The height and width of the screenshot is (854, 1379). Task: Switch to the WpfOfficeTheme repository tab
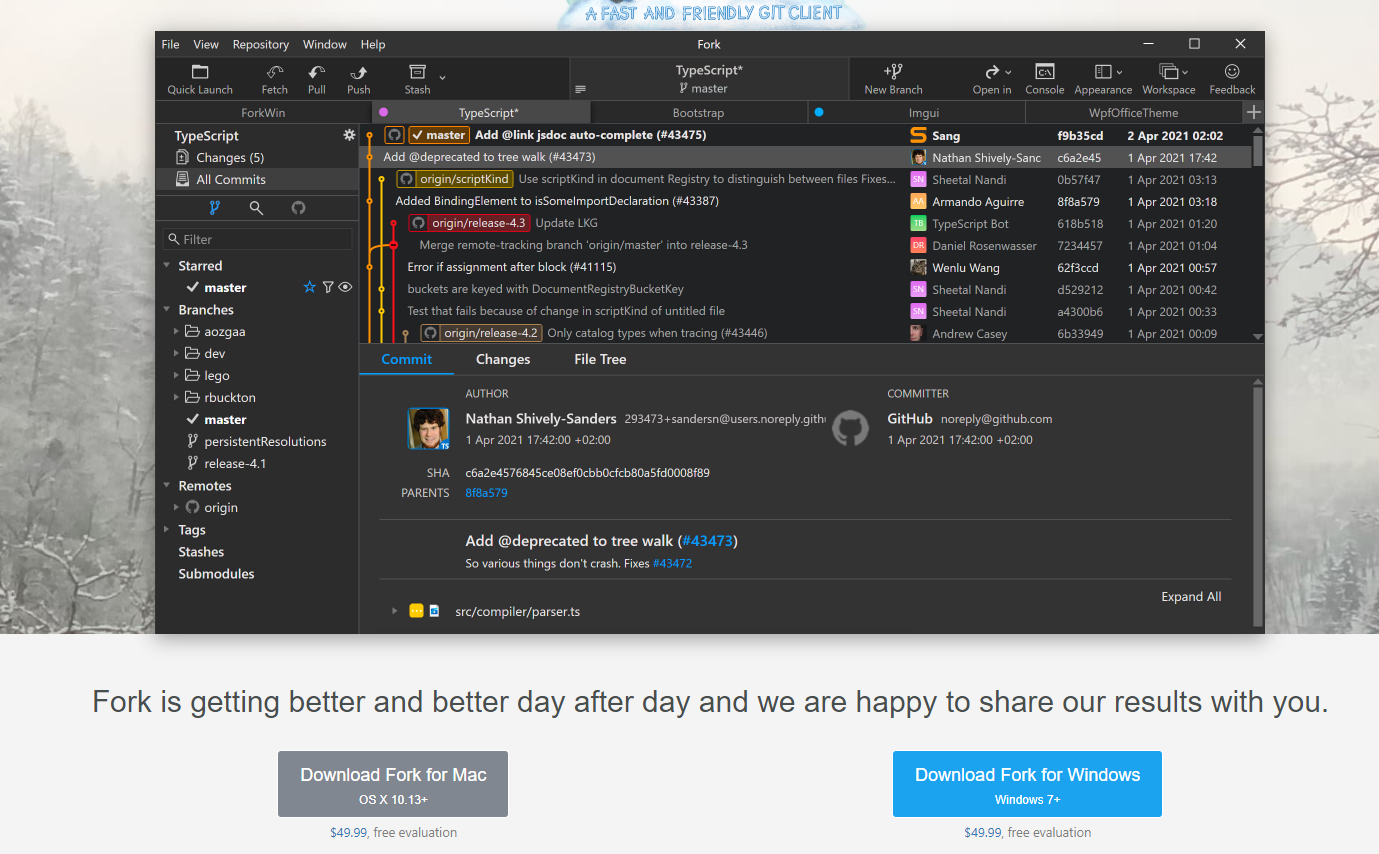[1133, 113]
